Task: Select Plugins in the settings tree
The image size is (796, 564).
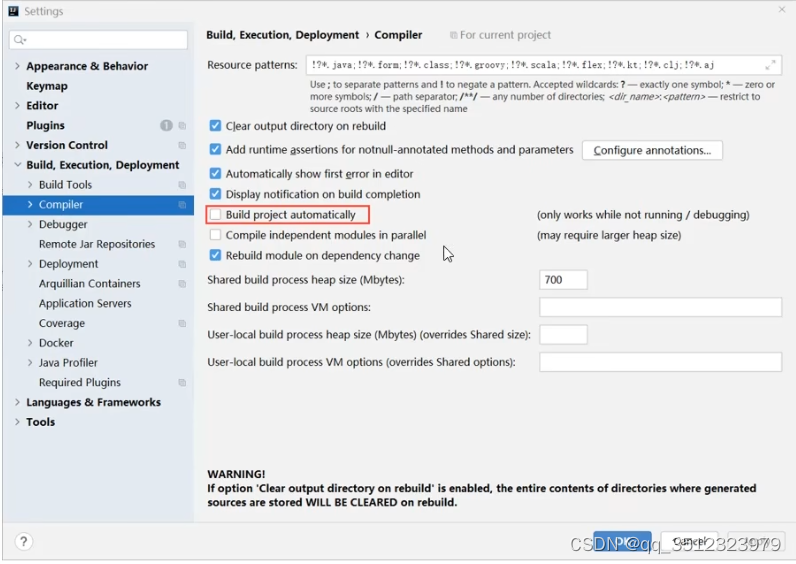Action: [x=45, y=125]
